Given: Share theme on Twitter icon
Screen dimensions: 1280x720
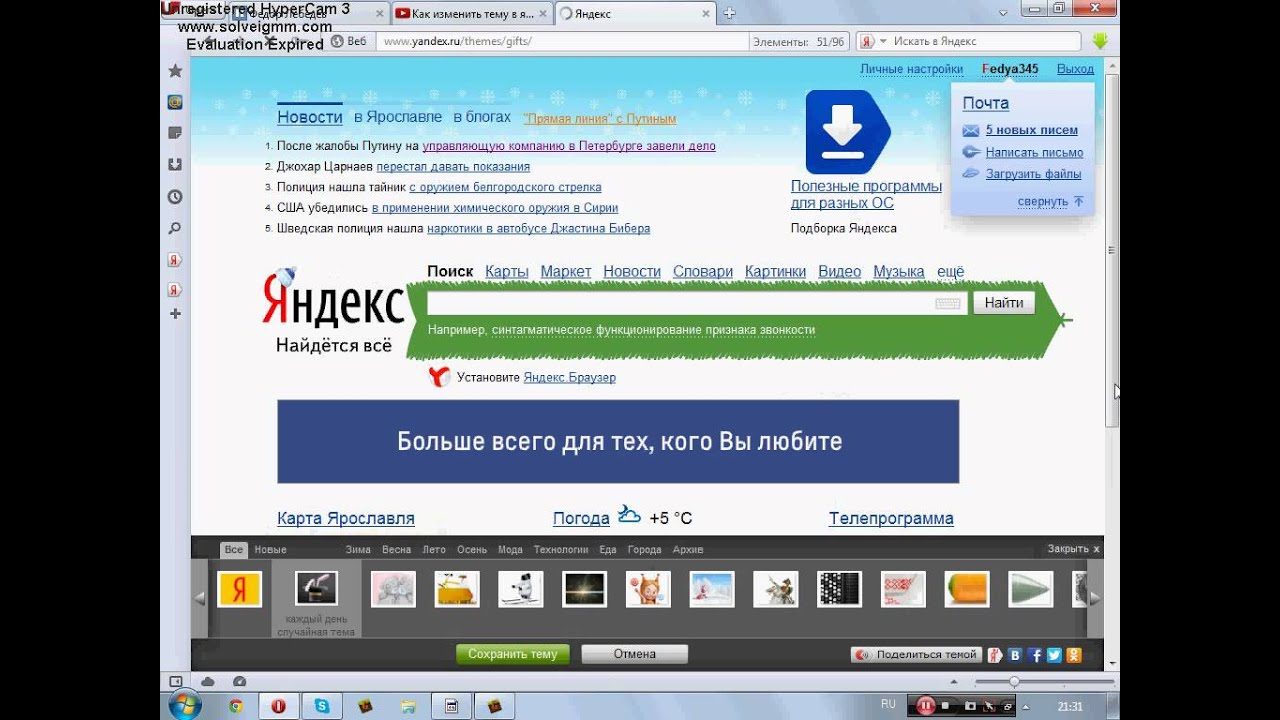Looking at the screenshot, I should pos(1054,655).
